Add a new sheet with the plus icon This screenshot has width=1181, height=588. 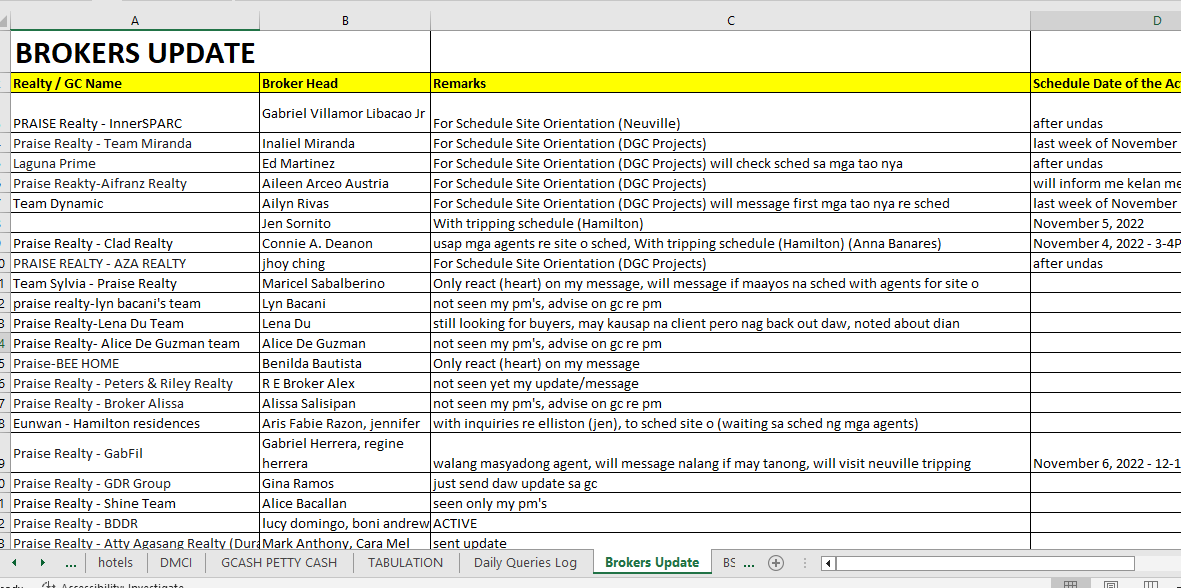776,562
